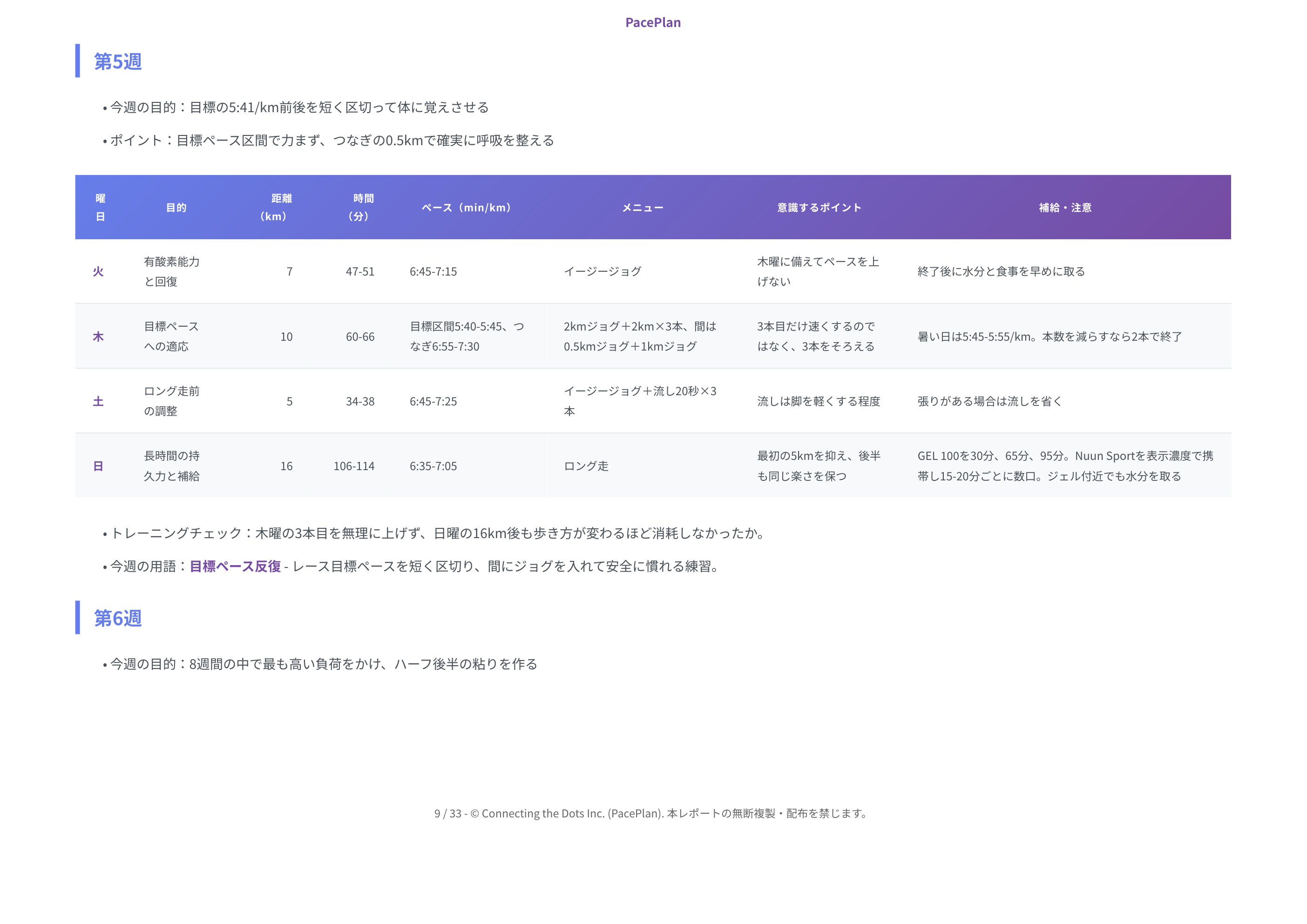Select the 土 day cell
This screenshot has width=1307, height=924.
98,401
